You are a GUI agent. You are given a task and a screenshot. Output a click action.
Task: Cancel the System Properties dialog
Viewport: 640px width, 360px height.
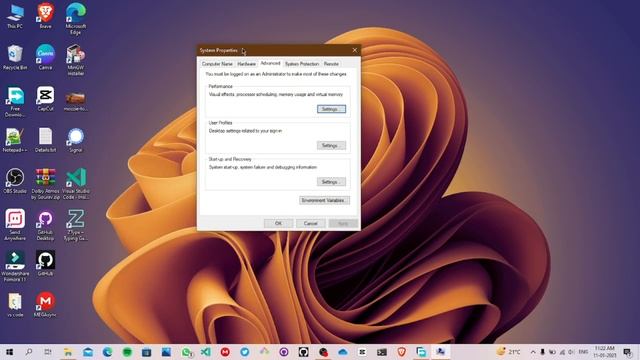coord(311,223)
